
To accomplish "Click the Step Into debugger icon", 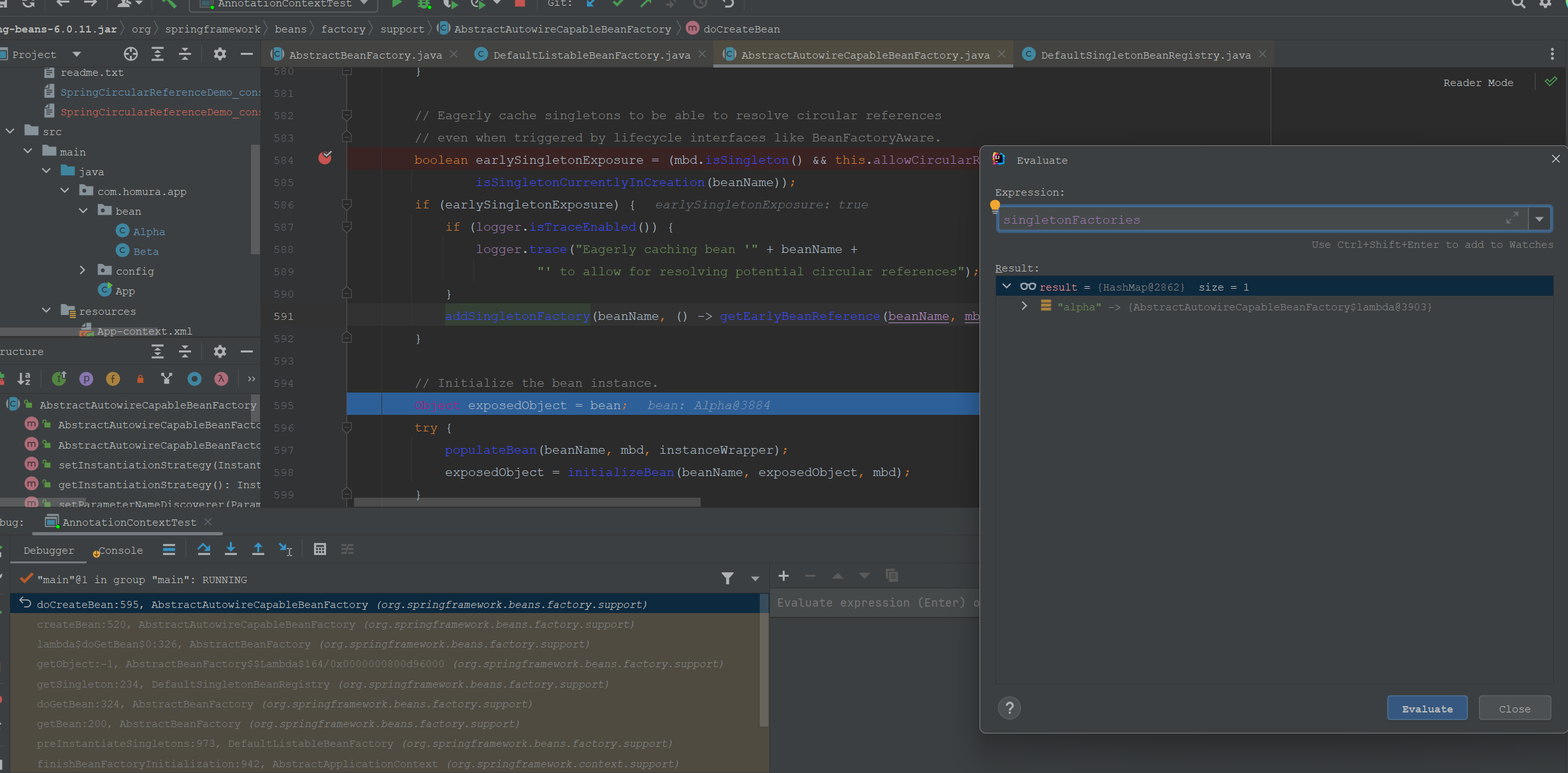I will tap(231, 549).
